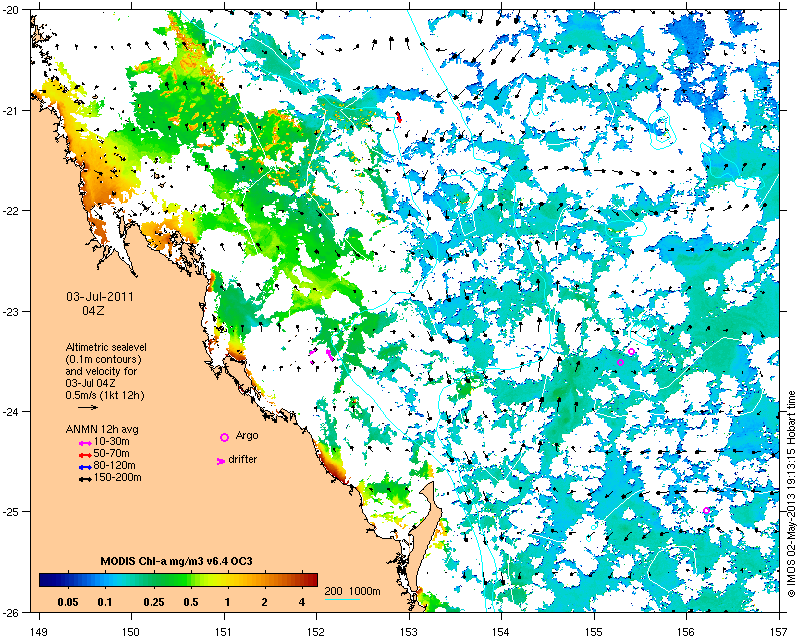Click the red ANMN marker near 153°E, 21°S

[x=399, y=117]
